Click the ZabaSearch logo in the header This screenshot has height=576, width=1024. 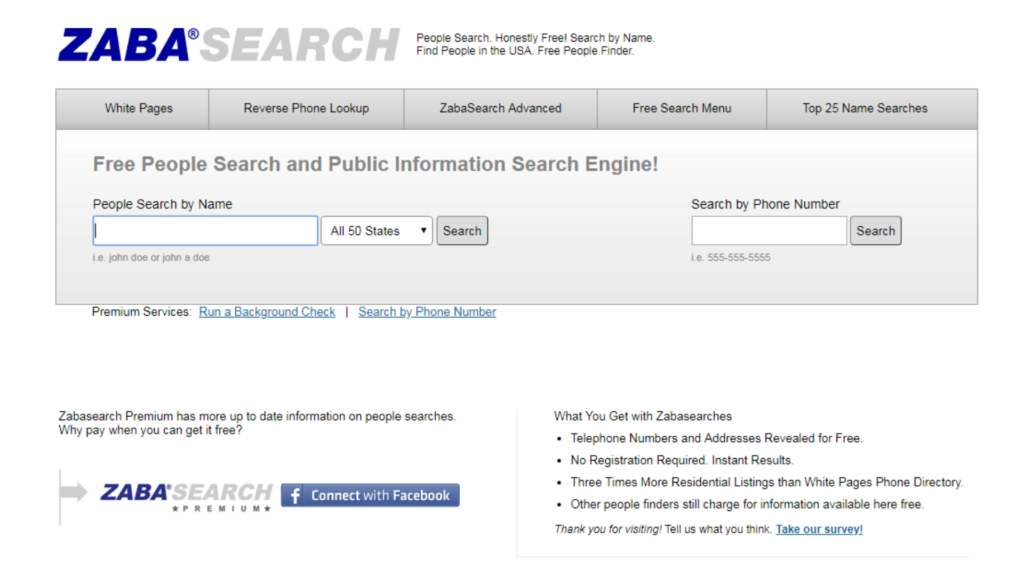(x=228, y=45)
